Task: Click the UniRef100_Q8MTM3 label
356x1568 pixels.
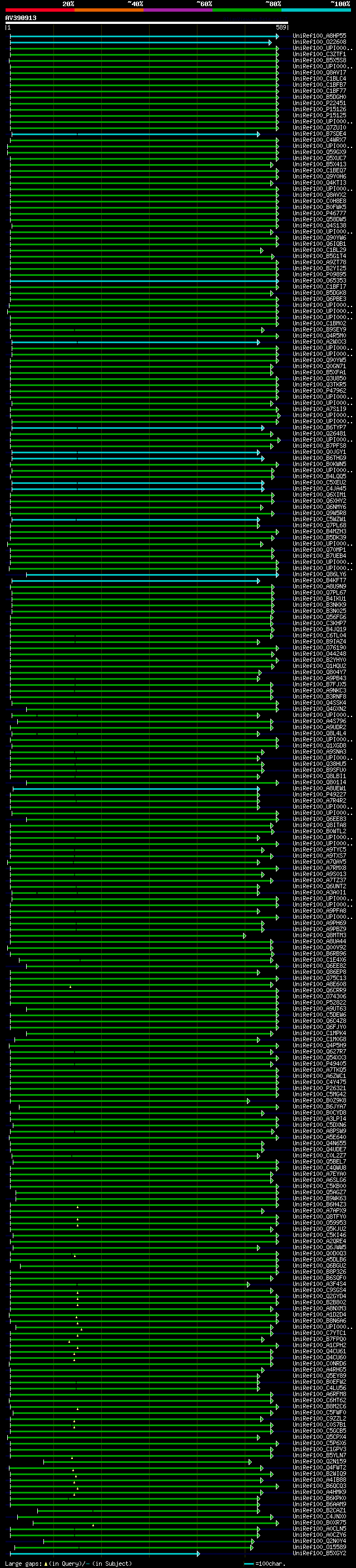Action: [x=319, y=936]
